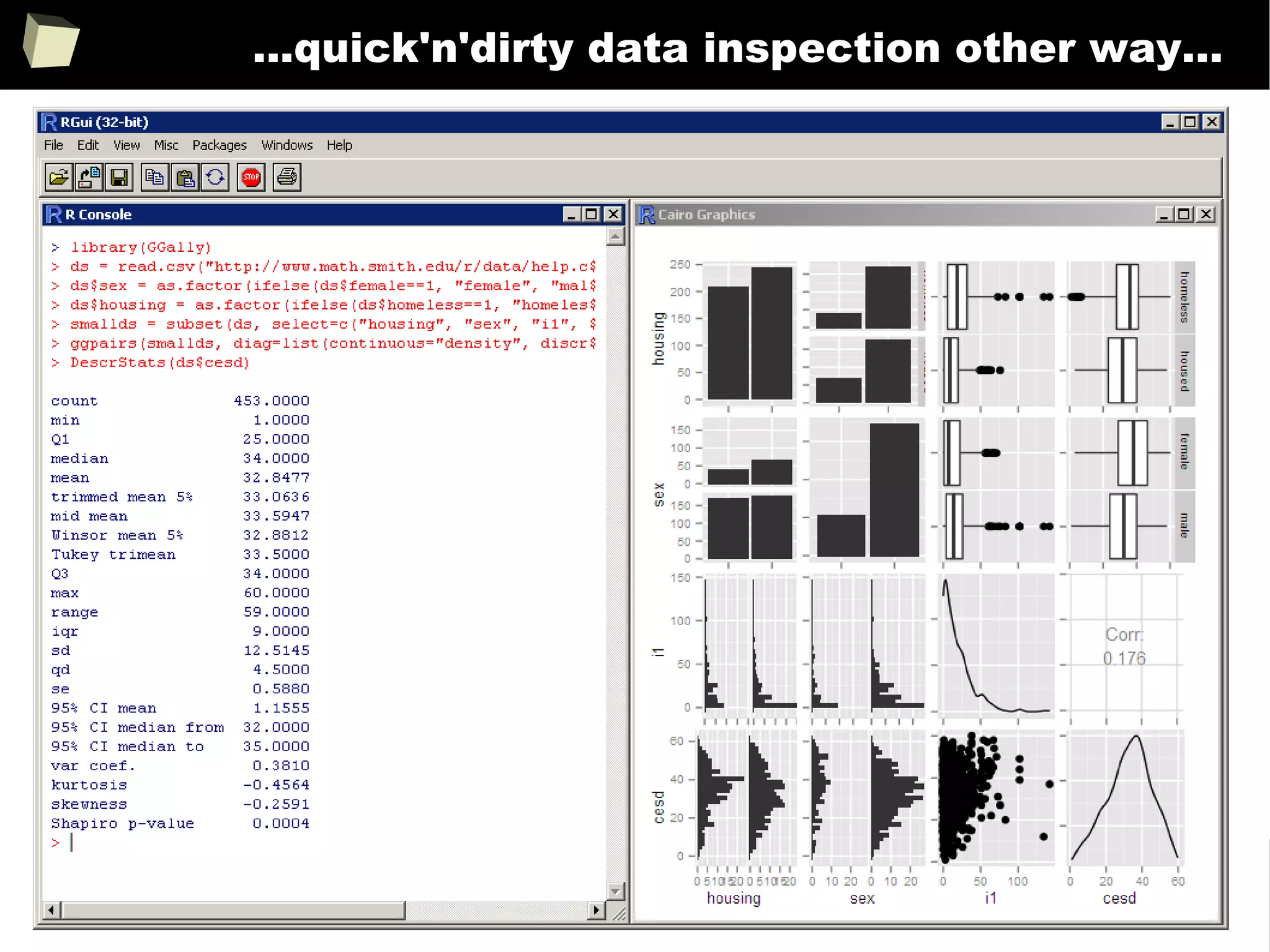Image resolution: width=1270 pixels, height=952 pixels.
Task: Minimize the Cairo Graphics window
Action: [1164, 215]
